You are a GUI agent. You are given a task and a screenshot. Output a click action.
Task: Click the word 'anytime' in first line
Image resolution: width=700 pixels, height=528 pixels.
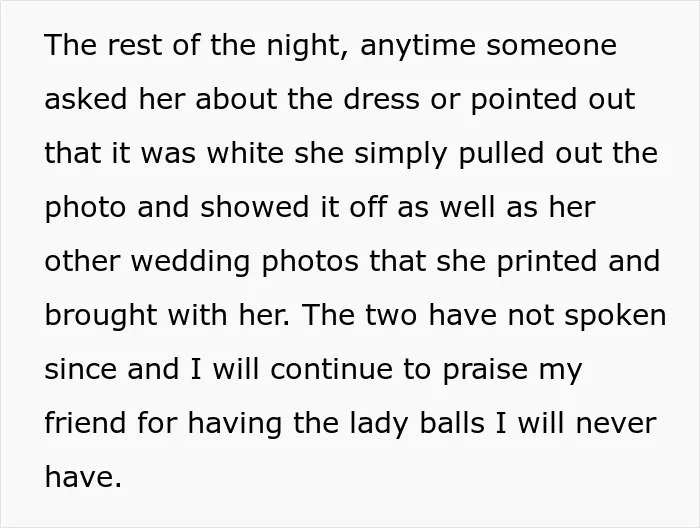tap(418, 47)
